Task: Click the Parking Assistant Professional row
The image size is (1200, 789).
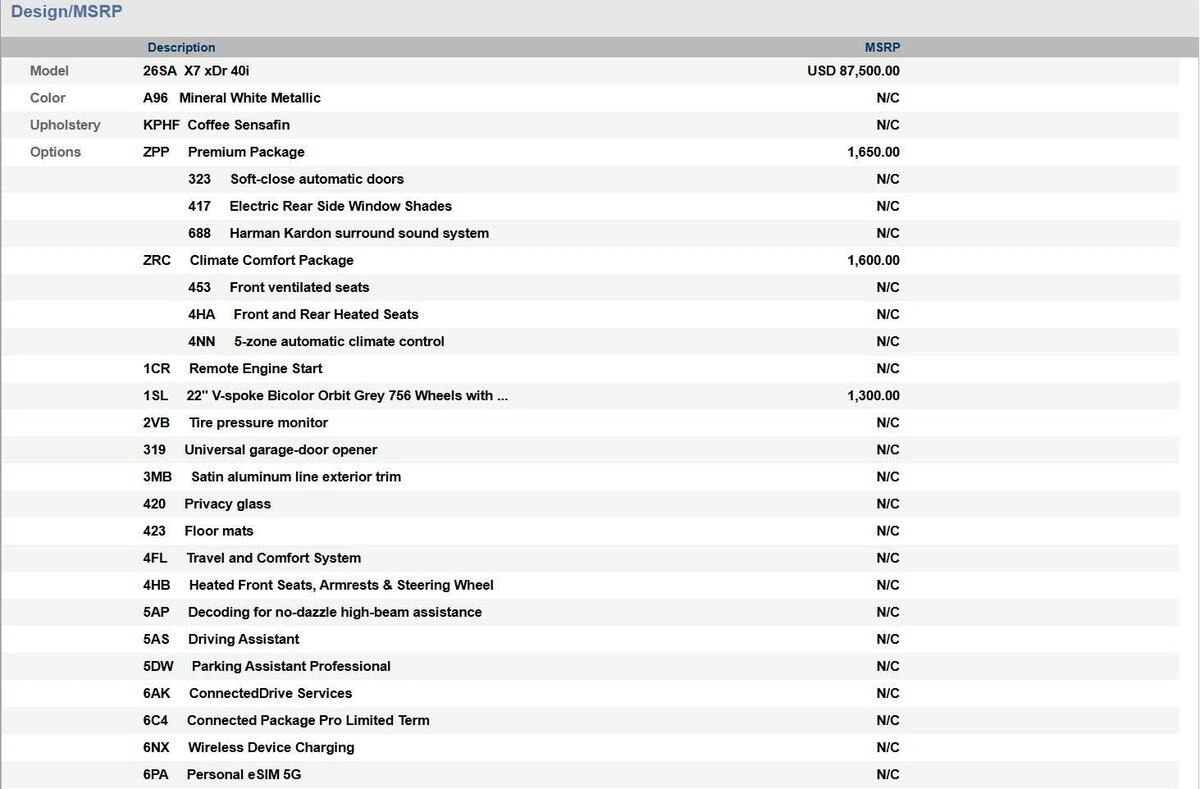Action: [x=290, y=666]
